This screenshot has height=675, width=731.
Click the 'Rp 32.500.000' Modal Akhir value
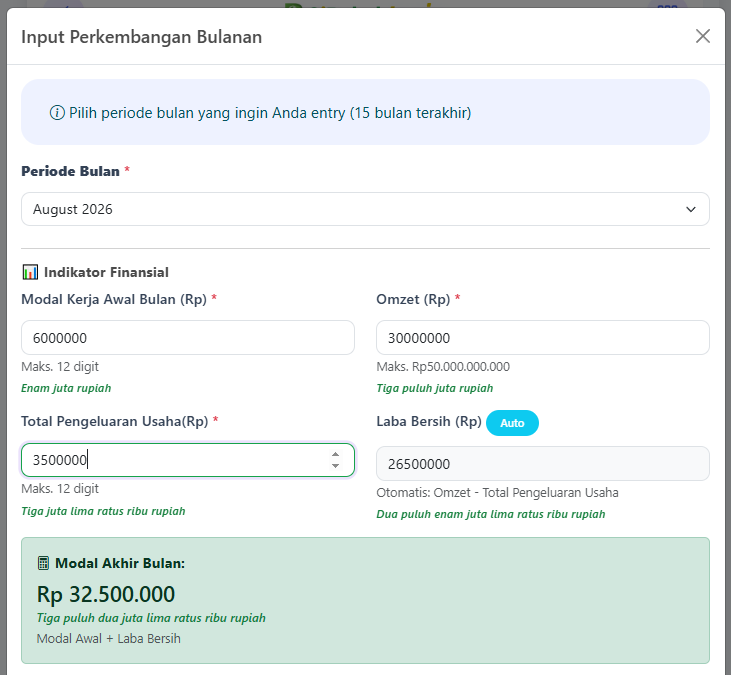[x=106, y=594]
